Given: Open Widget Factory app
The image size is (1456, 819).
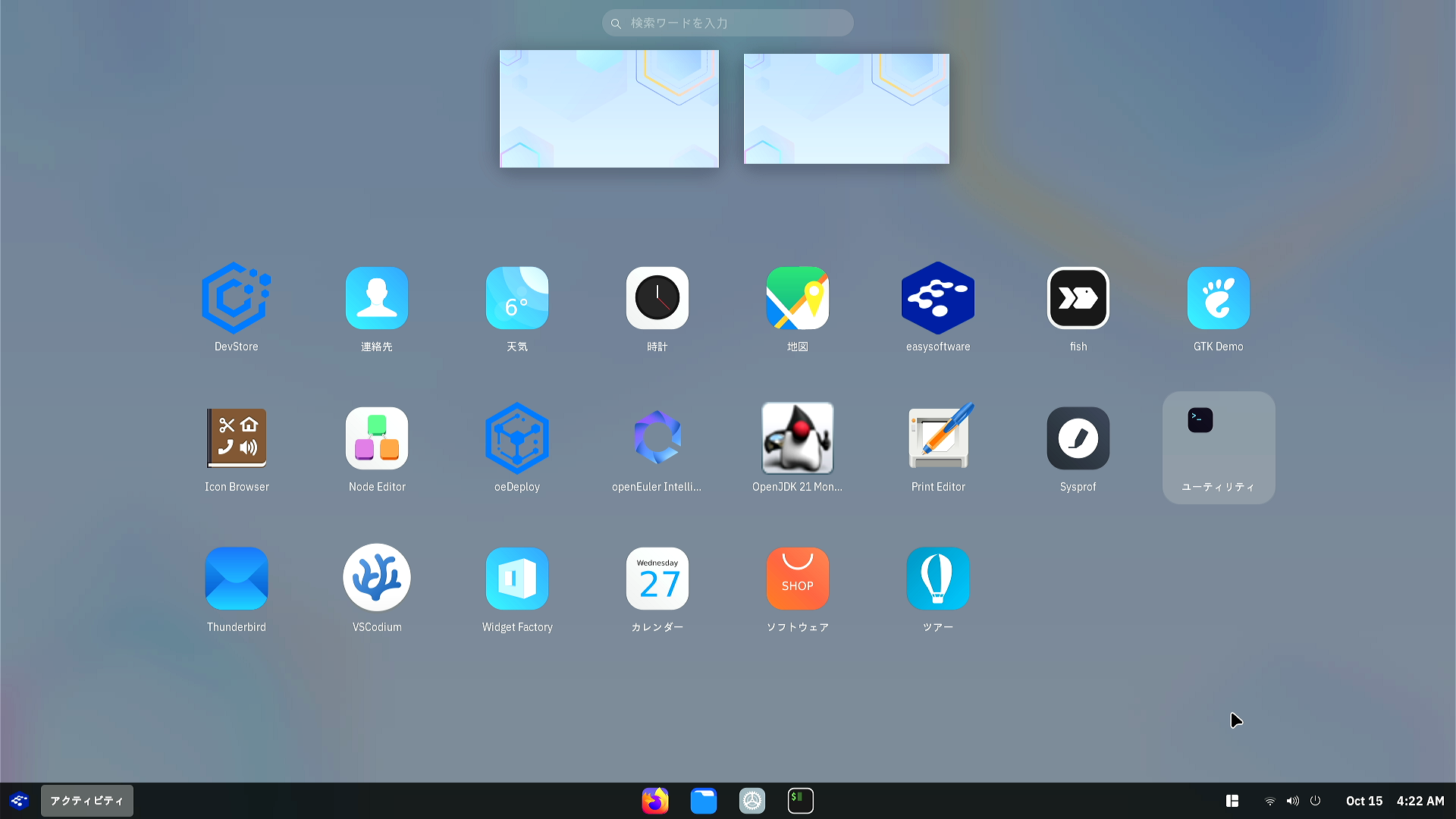Looking at the screenshot, I should pos(516,579).
